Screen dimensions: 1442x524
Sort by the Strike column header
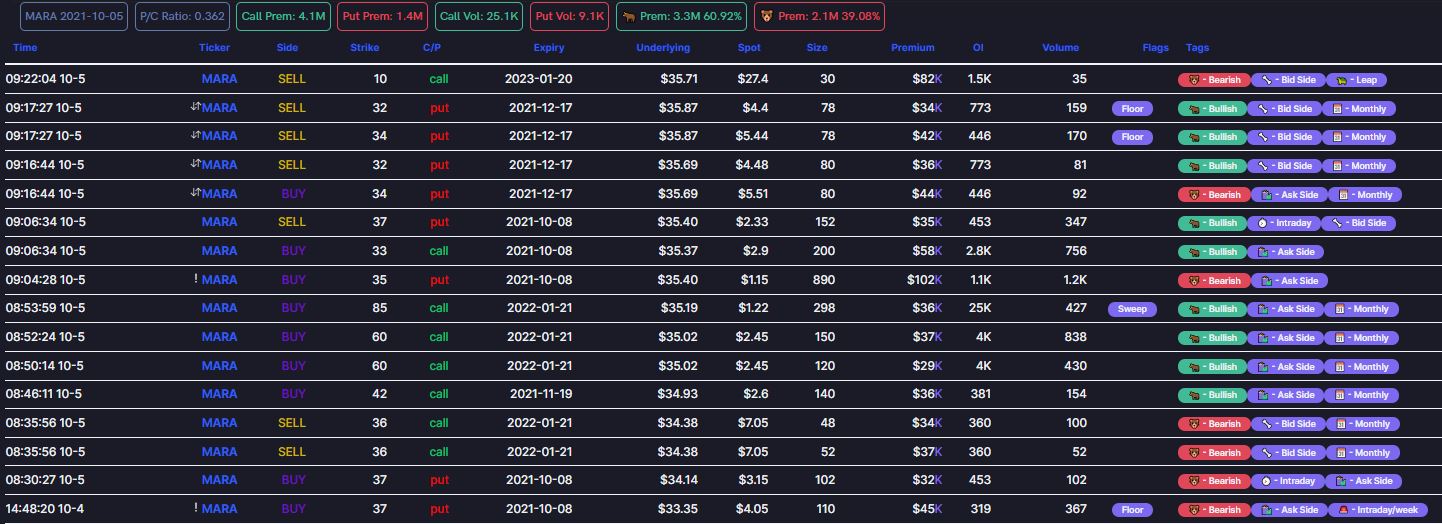[x=365, y=47]
